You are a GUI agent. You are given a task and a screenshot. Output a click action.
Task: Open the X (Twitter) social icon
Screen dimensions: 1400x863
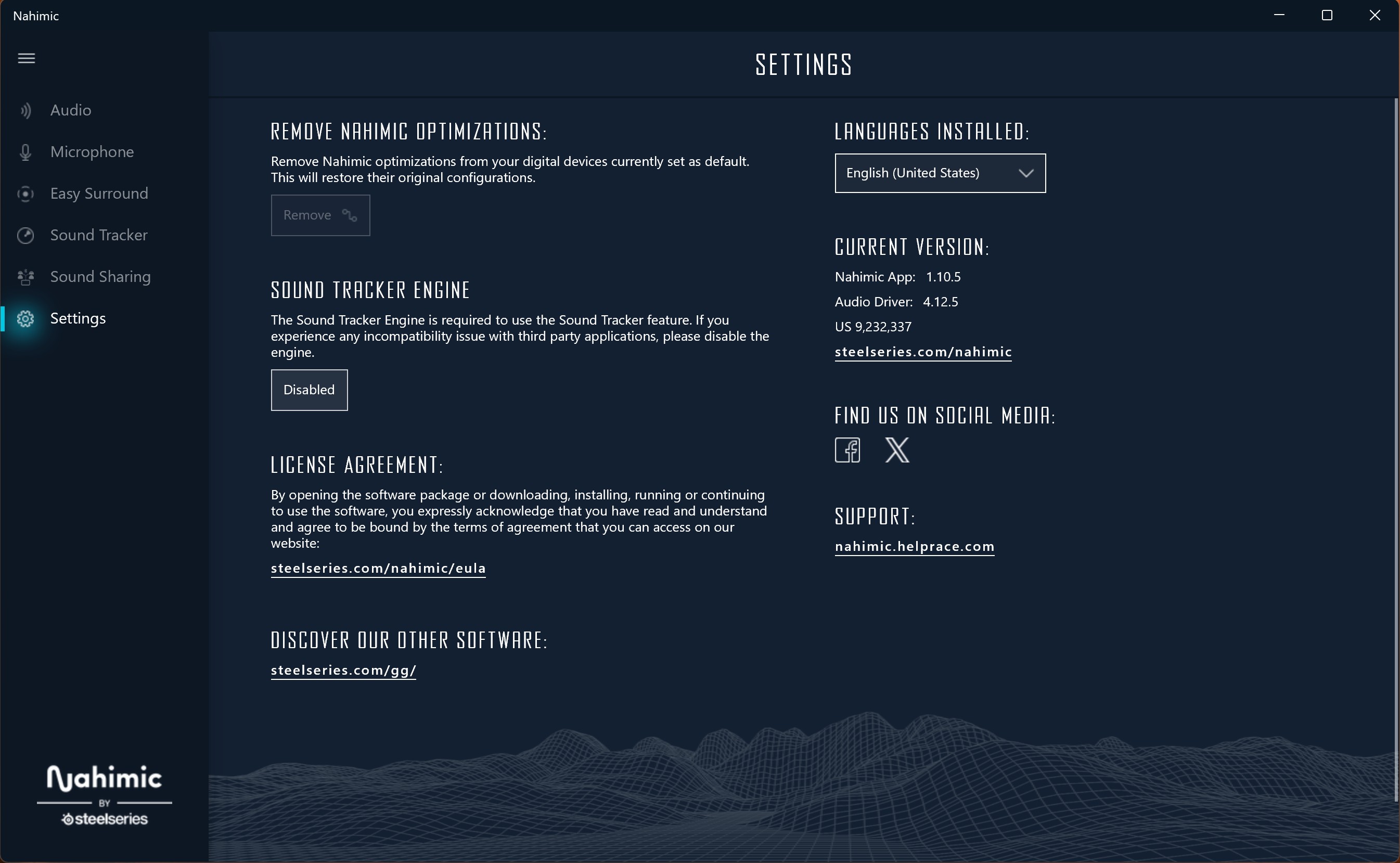[x=896, y=450]
